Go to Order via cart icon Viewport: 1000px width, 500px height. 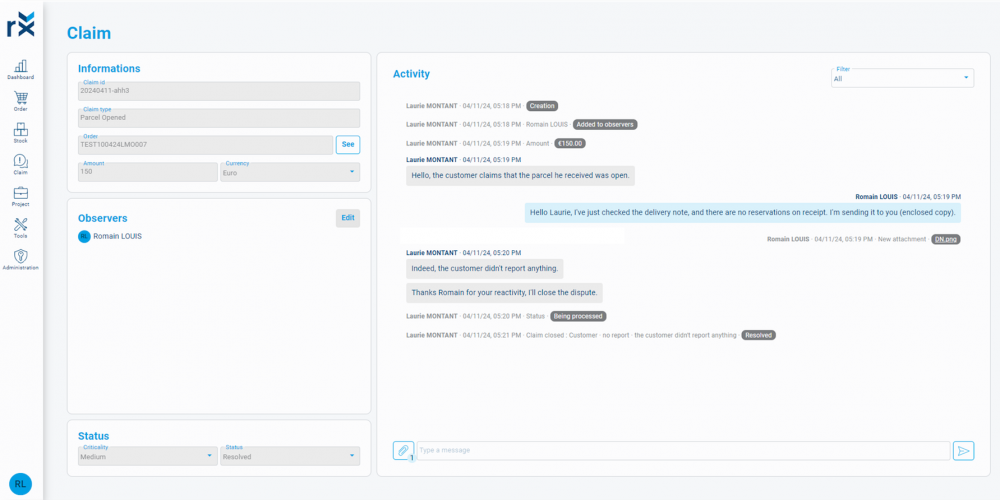(20, 100)
